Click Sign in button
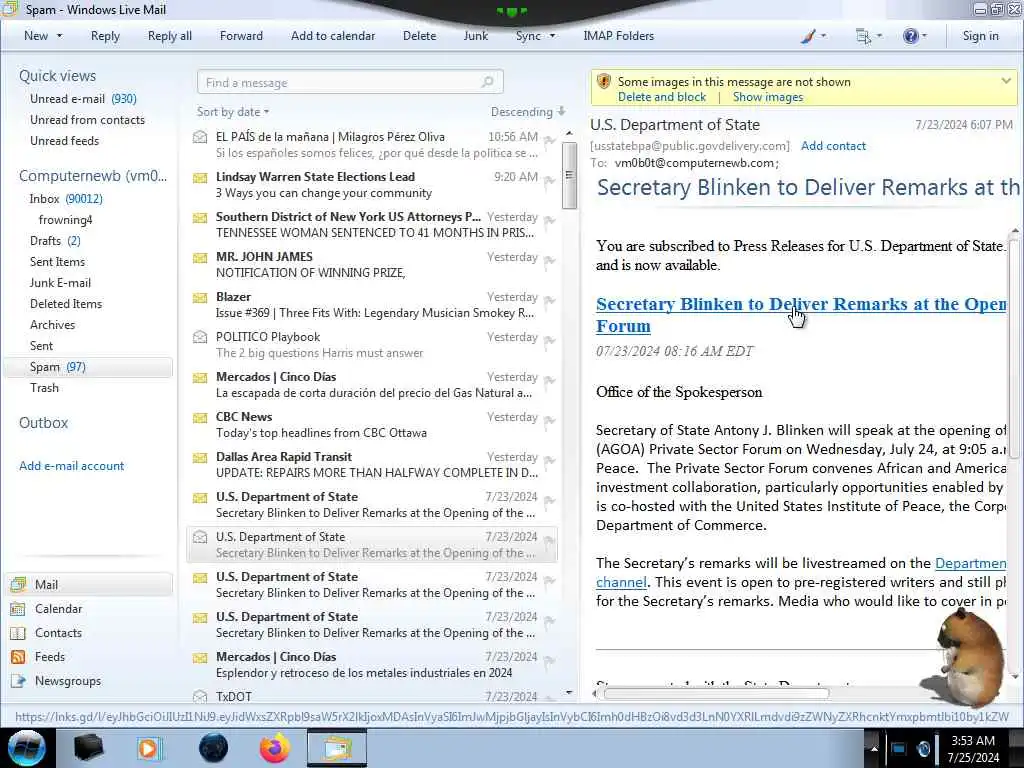Image resolution: width=1024 pixels, height=768 pixels. point(980,36)
